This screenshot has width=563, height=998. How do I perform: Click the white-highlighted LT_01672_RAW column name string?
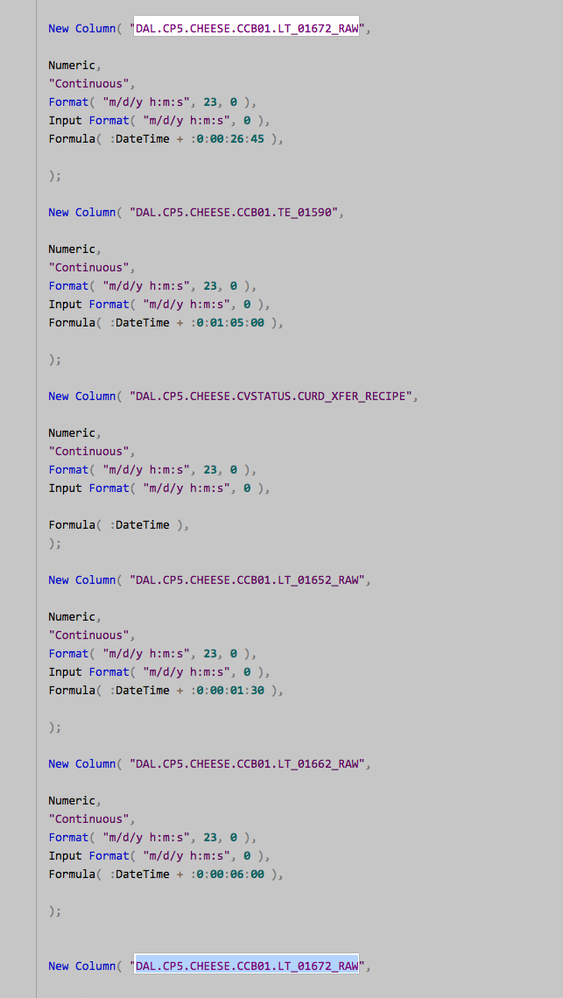point(246,29)
